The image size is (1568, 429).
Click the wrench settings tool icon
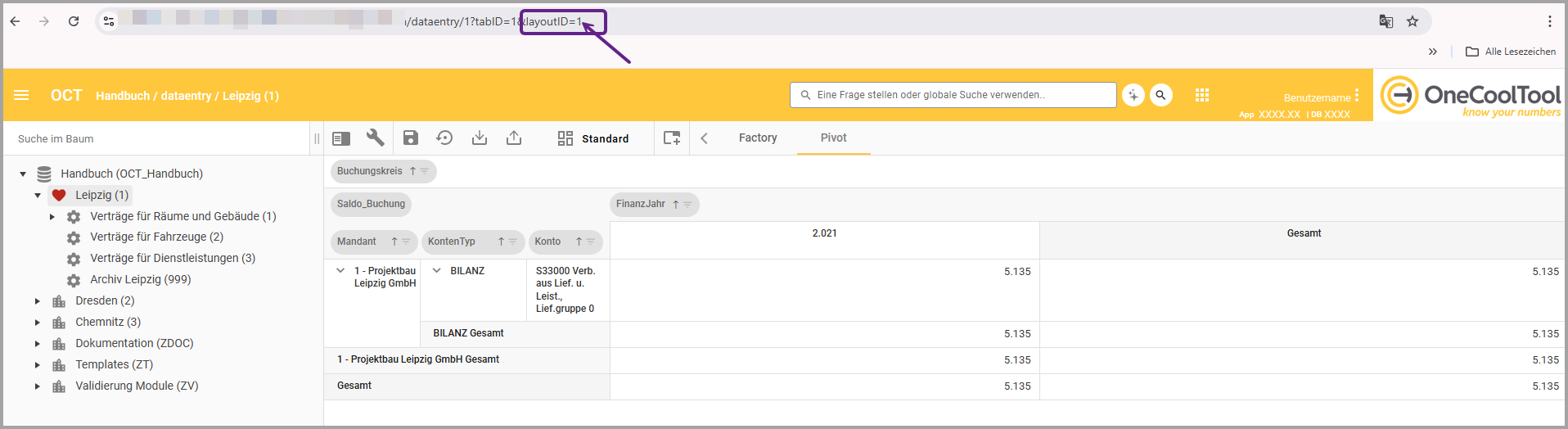(376, 138)
